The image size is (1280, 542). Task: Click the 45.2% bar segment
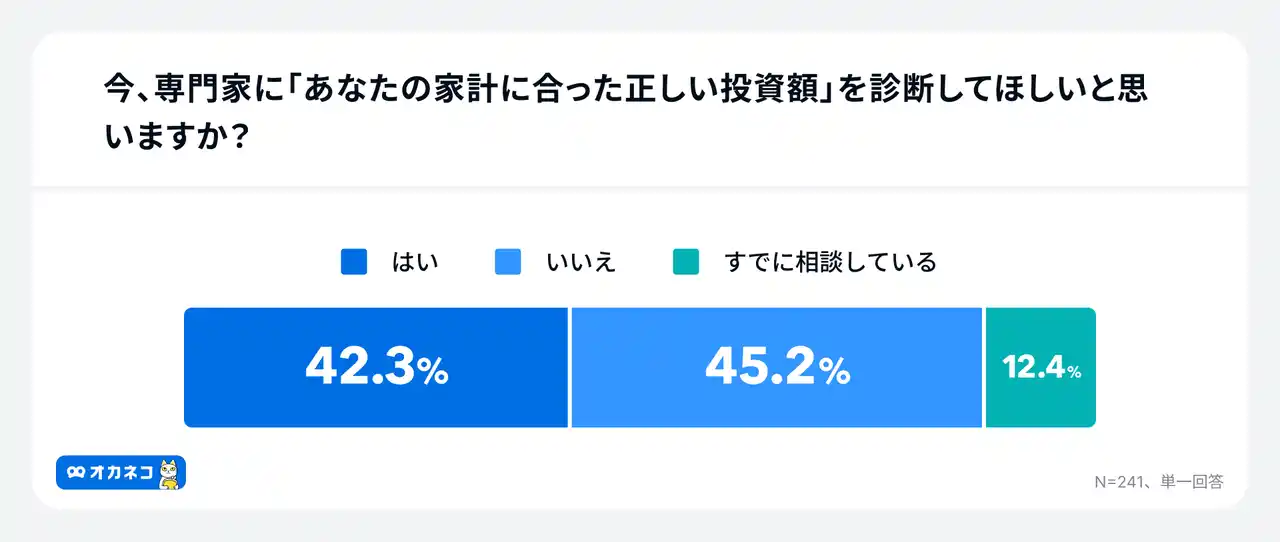[x=777, y=367]
